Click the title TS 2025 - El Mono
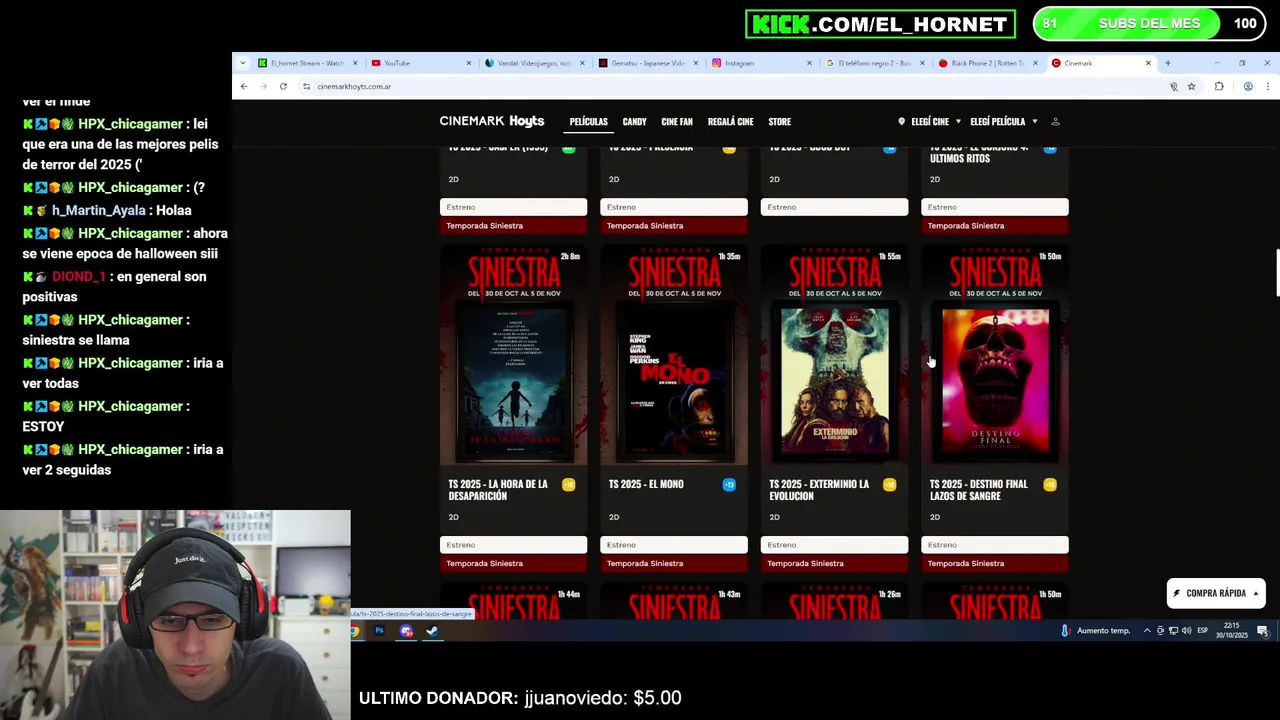This screenshot has width=1280, height=720. click(646, 484)
